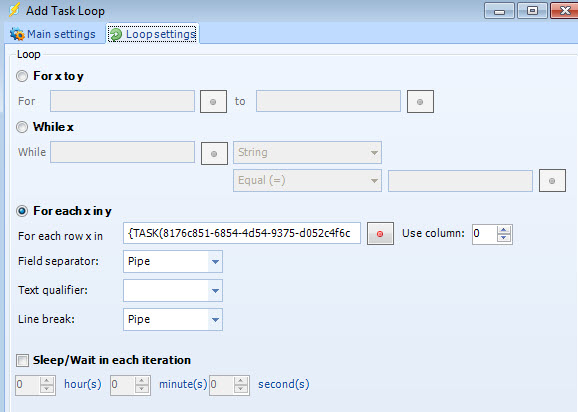
Task: Click the gear icon on Main settings
Action: coord(17,34)
